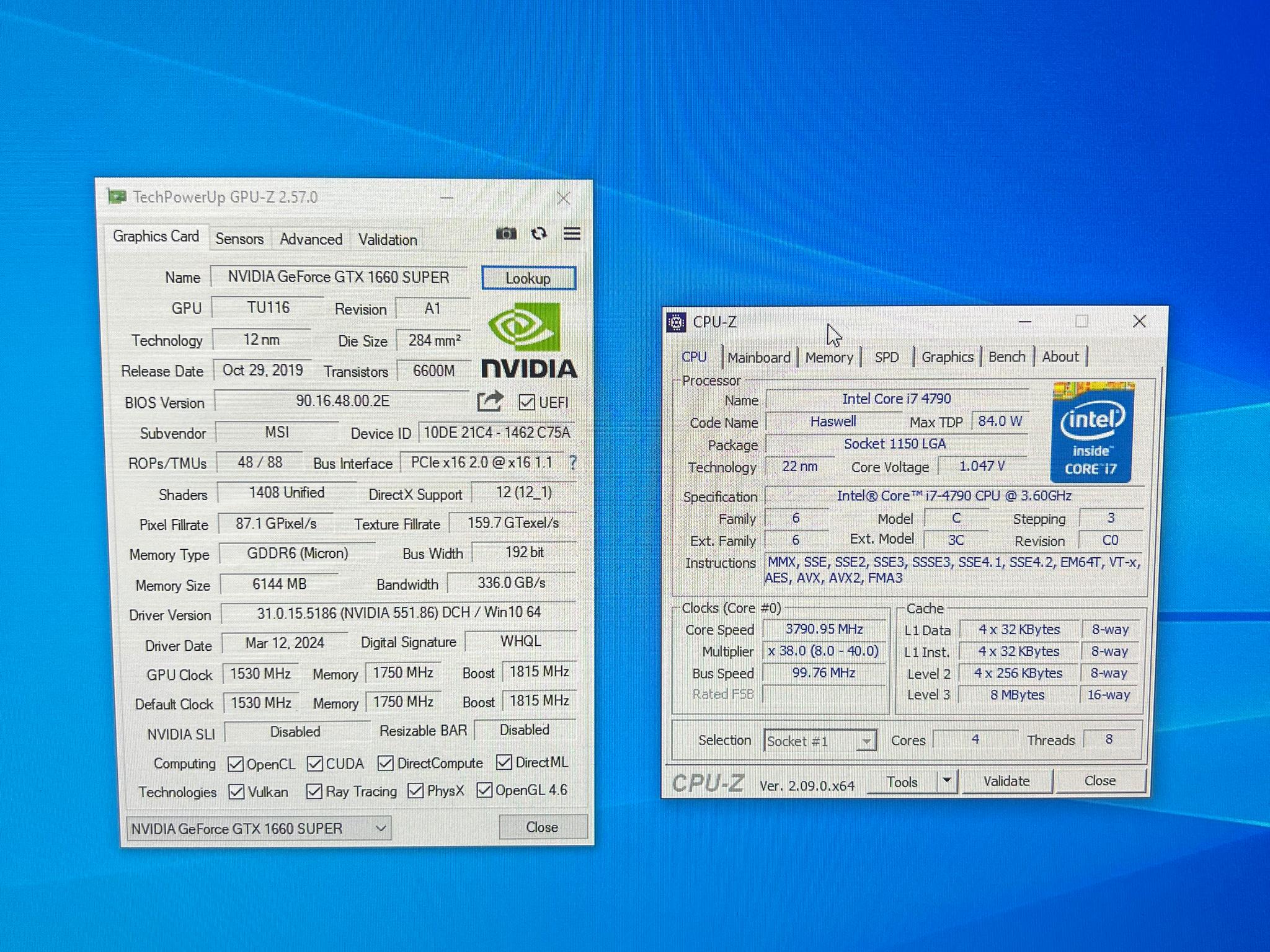Close GPU-Z with the title bar X
Image resolution: width=1270 pixels, height=952 pixels.
(x=563, y=198)
